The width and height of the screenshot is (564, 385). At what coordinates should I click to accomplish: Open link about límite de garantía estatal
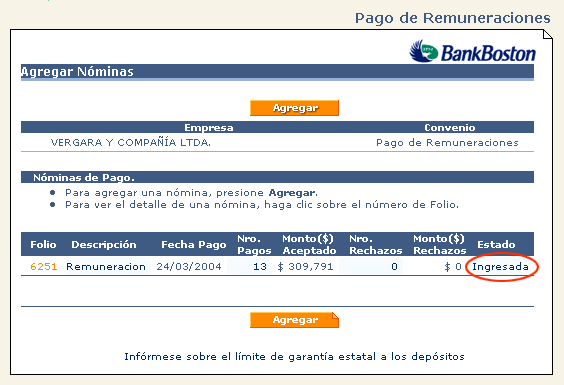pos(294,357)
